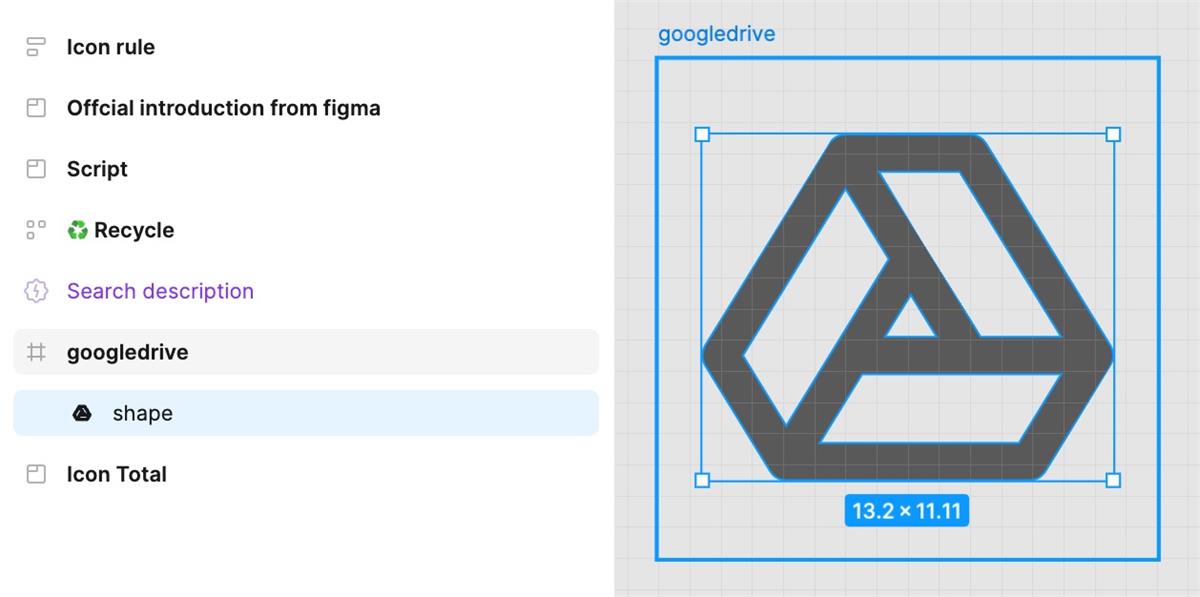Open the Search description item
The height and width of the screenshot is (597, 1200).
[160, 291]
